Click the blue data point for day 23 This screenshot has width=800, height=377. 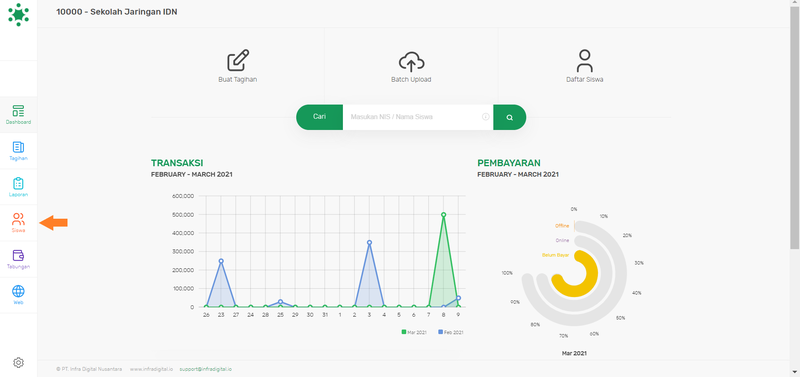(221, 261)
